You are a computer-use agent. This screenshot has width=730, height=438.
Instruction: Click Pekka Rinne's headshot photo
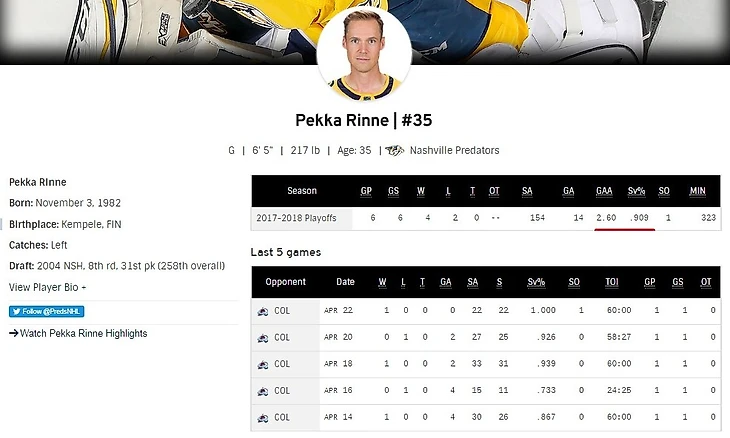(x=364, y=53)
